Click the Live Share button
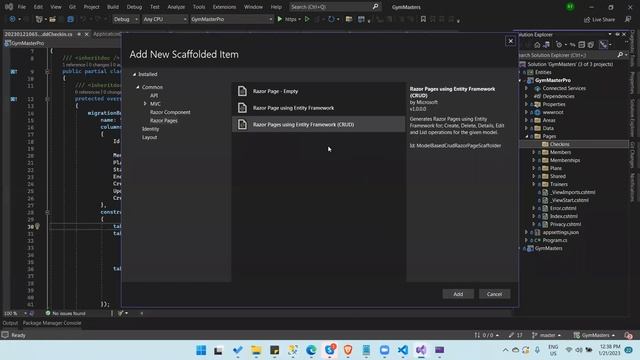The image size is (640, 360). click(x=600, y=20)
